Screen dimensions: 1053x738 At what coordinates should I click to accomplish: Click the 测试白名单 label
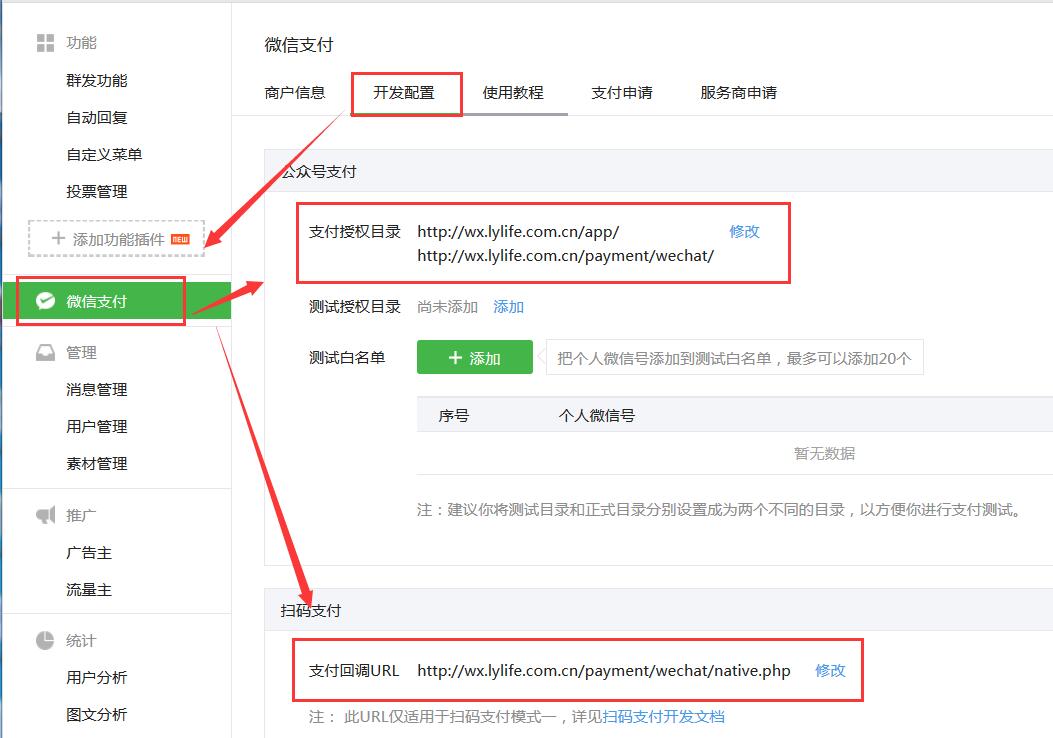[x=347, y=357]
